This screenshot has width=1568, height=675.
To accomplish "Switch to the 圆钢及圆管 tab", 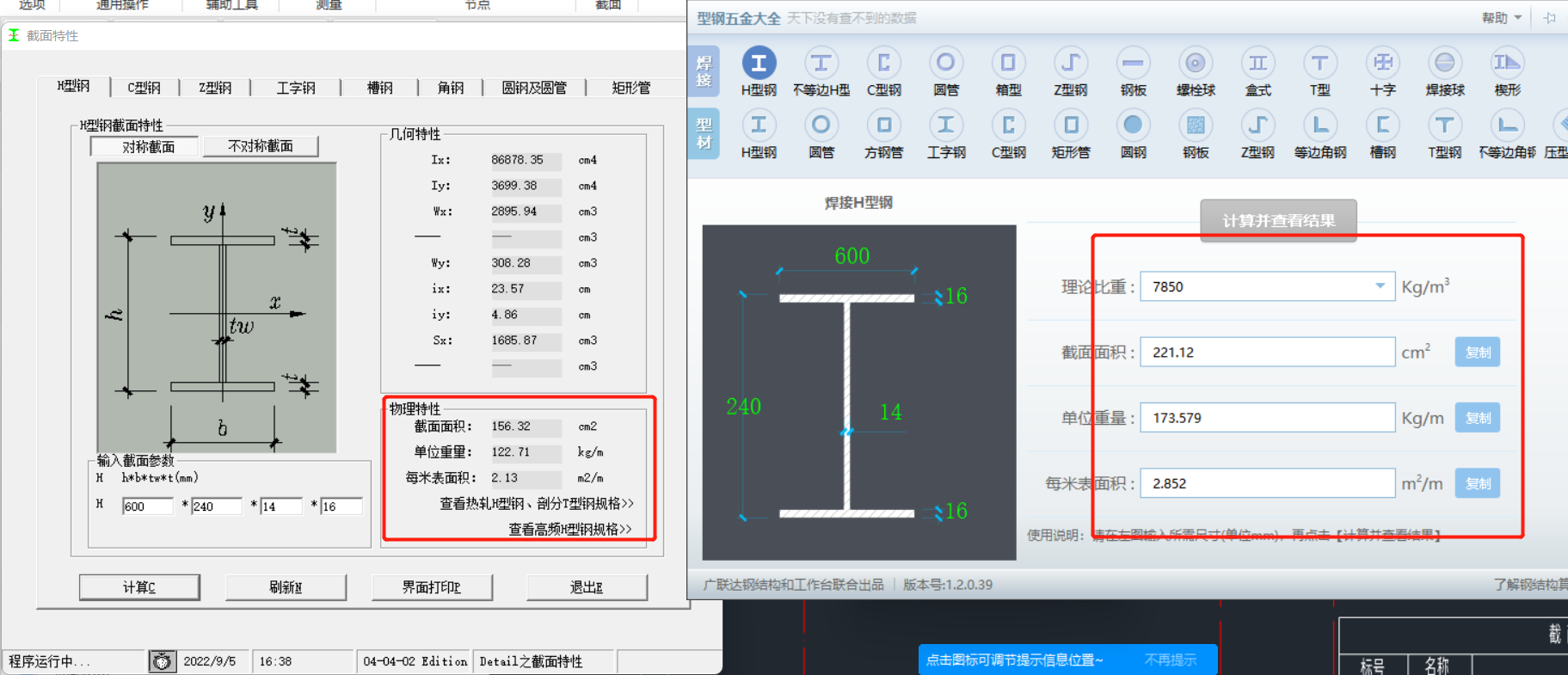I will click(x=534, y=88).
